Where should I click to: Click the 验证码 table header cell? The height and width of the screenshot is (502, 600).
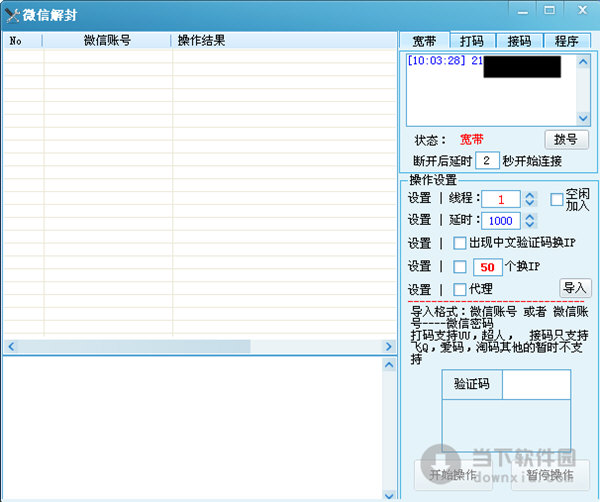pos(472,384)
